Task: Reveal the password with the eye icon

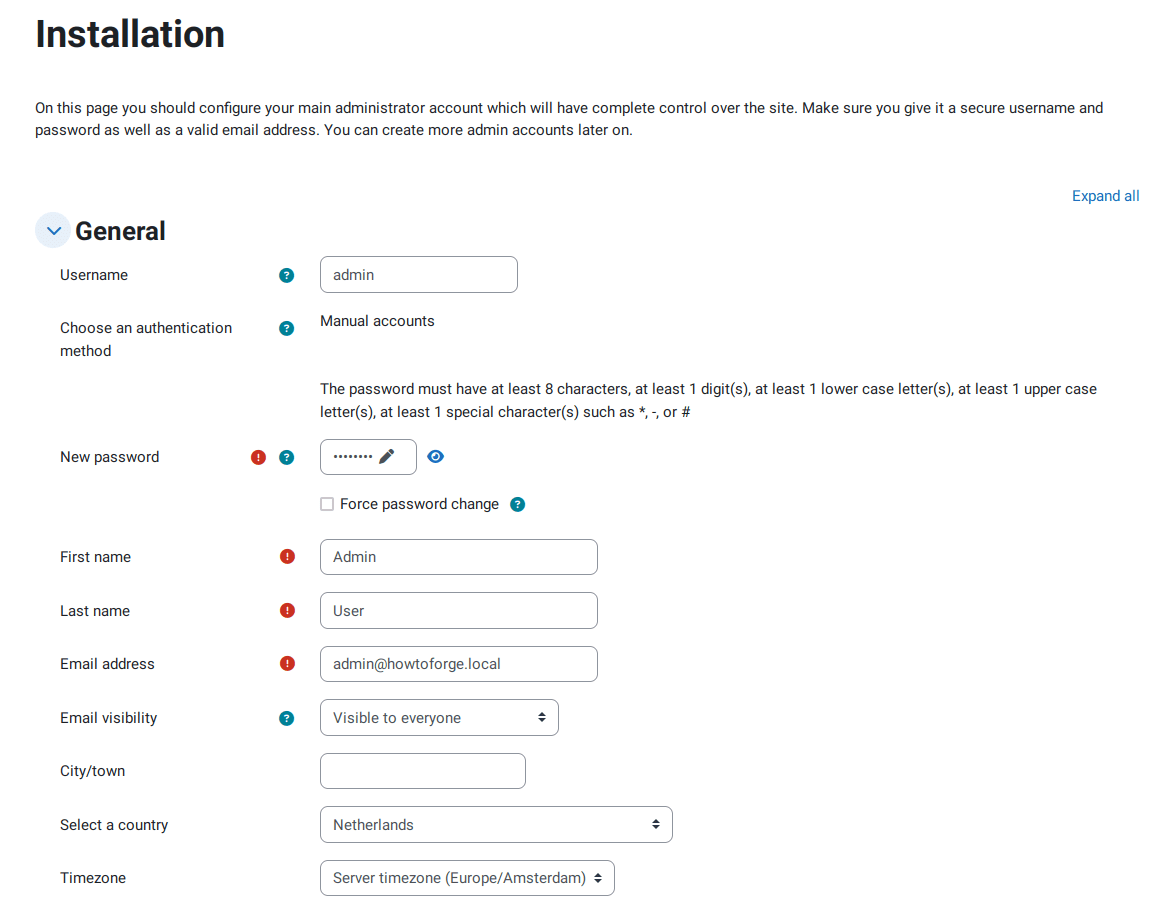Action: pos(435,457)
